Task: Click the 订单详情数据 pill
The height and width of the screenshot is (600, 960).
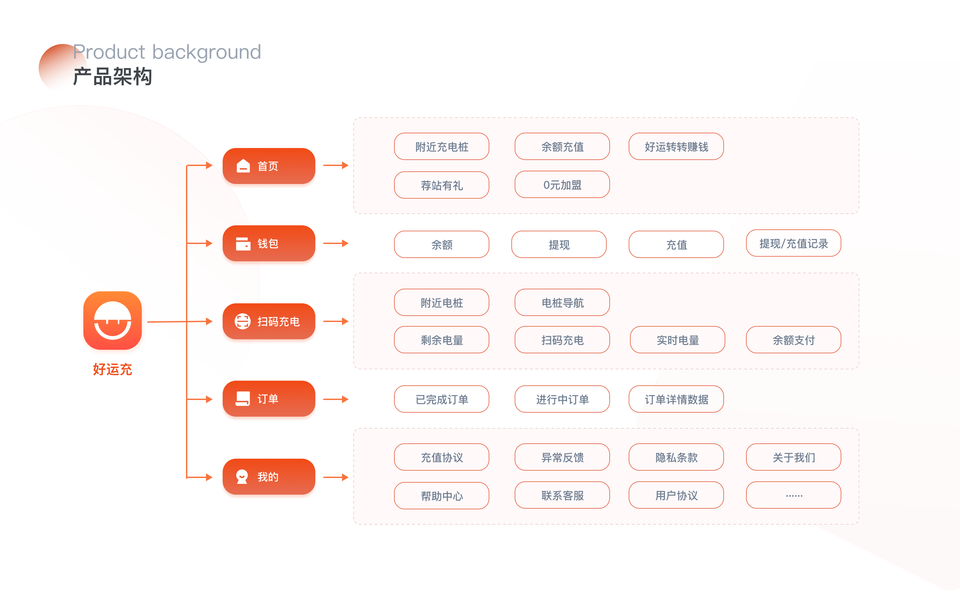Action: [676, 400]
